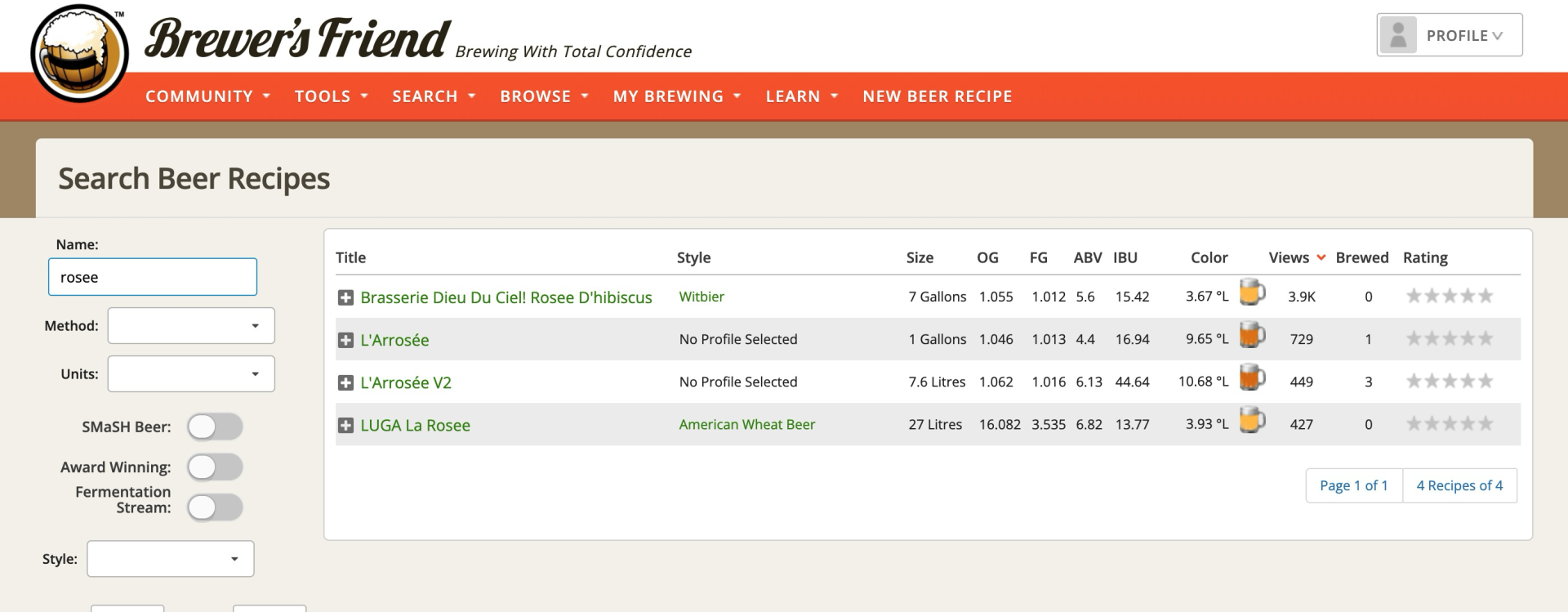Open the Method dropdown

pos(191,326)
